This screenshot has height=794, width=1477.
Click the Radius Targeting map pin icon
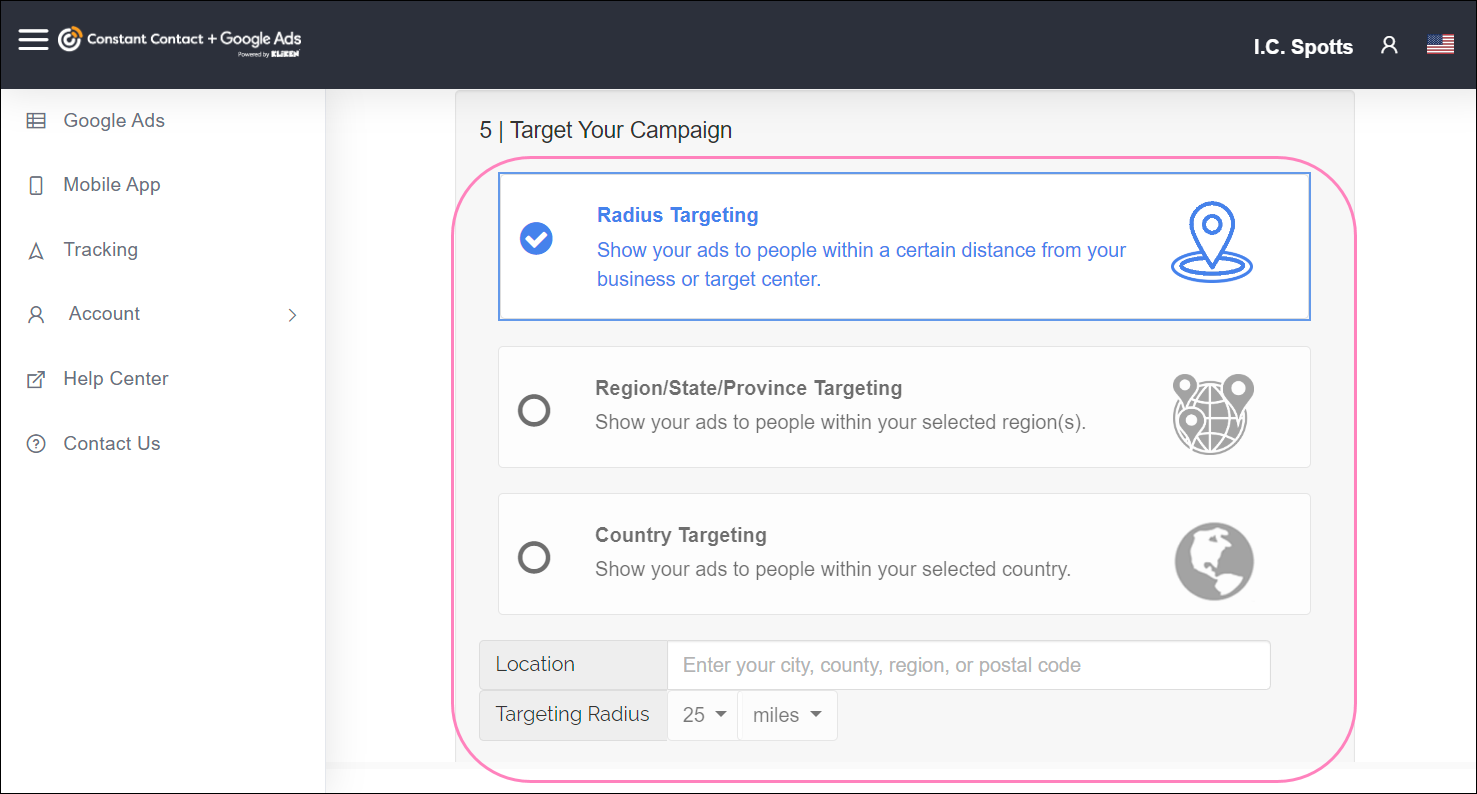1212,242
